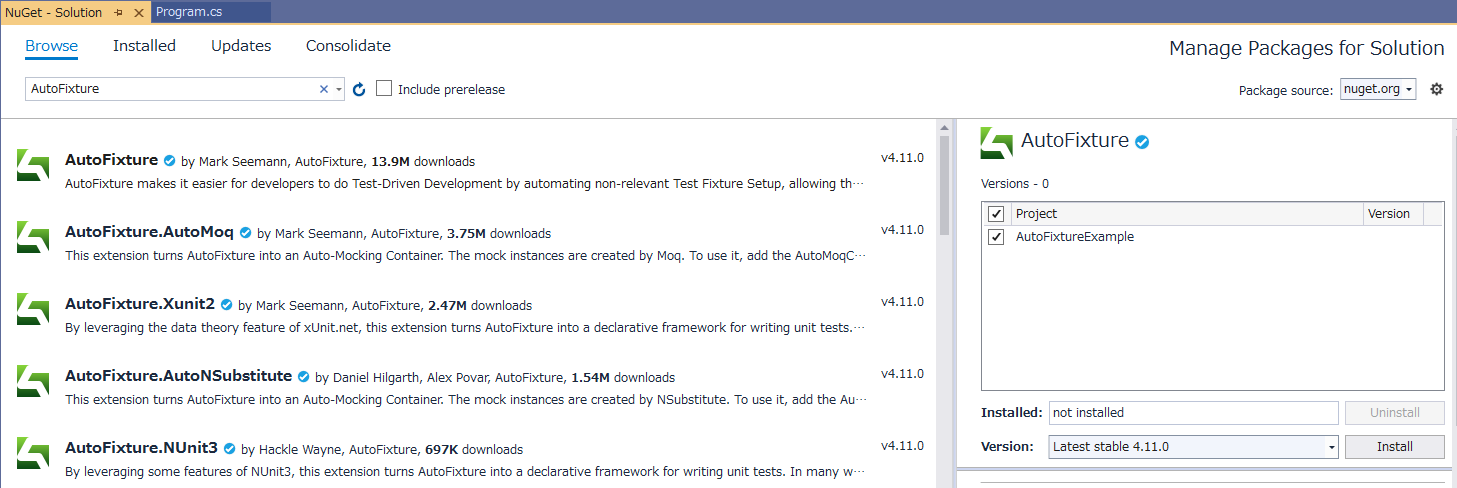Select the AutoFixture.AutoMoq package title
This screenshot has width=1457, height=488.
click(149, 232)
